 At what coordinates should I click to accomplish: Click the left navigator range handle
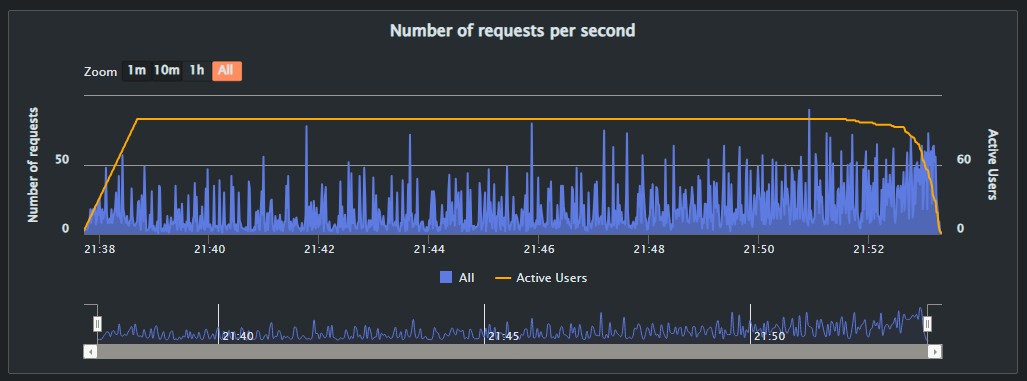point(97,323)
